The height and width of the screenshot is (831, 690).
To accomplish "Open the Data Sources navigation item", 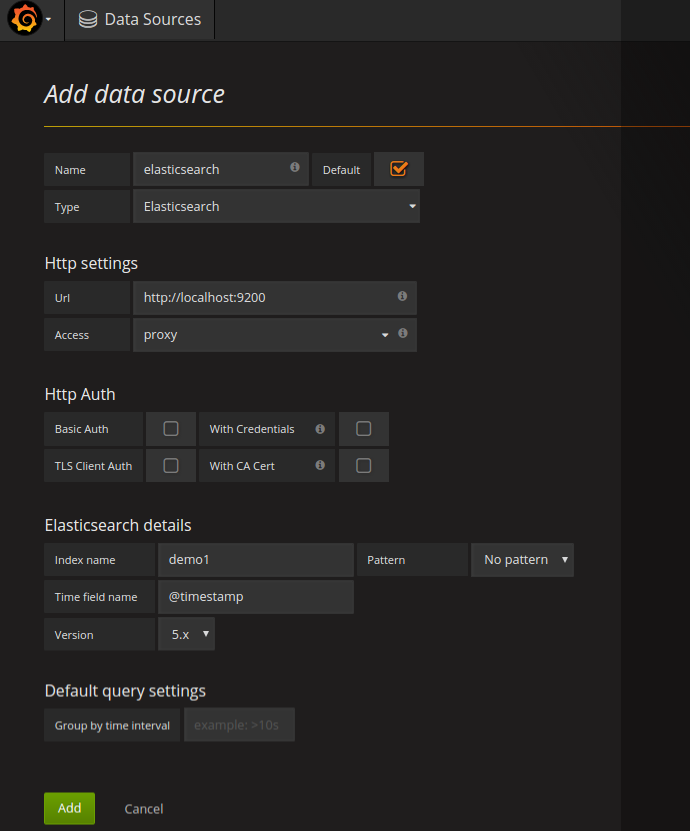I will pyautogui.click(x=139, y=20).
